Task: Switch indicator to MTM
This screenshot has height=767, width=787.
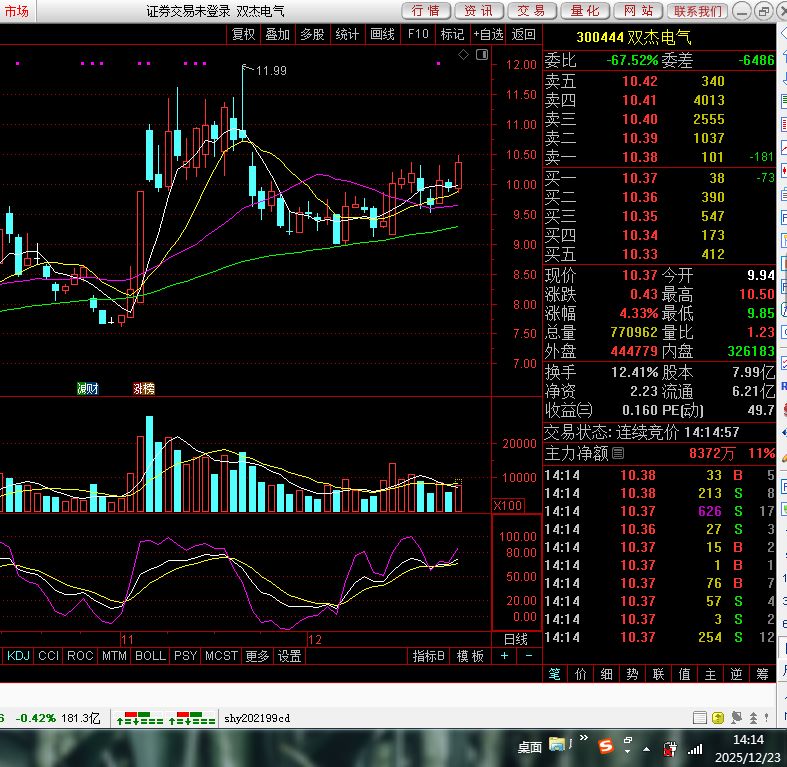Action: pyautogui.click(x=114, y=656)
